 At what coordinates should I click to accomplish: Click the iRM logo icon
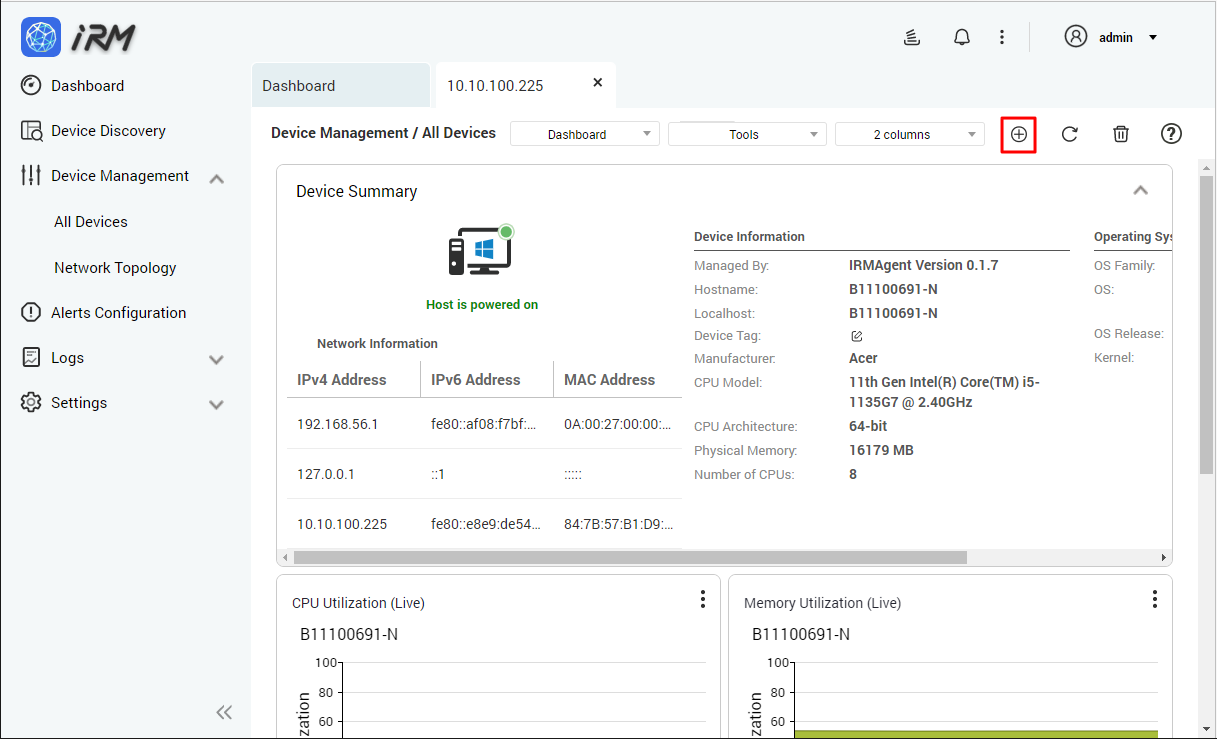[40, 36]
